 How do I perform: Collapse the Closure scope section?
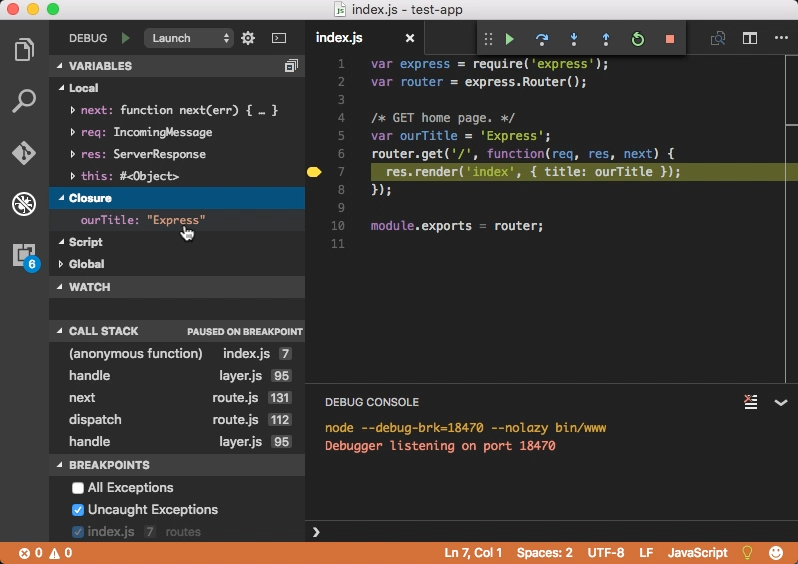(60, 198)
